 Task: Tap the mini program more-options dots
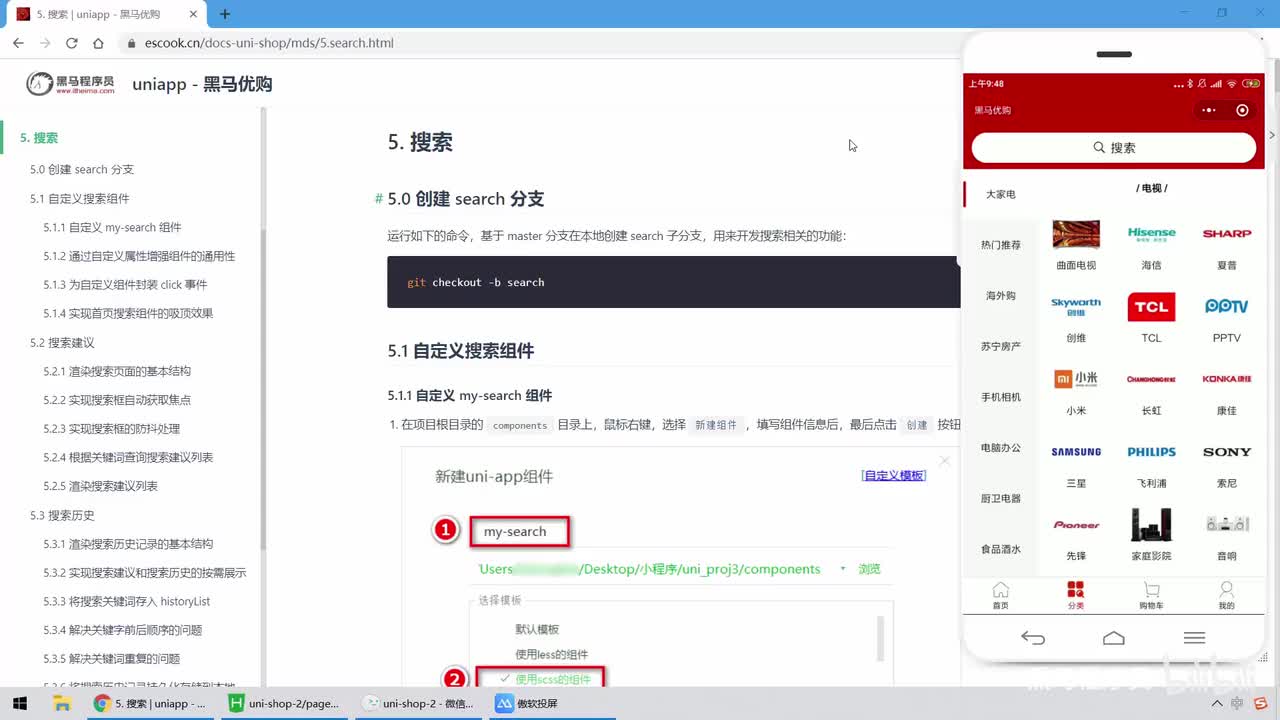coord(1209,110)
